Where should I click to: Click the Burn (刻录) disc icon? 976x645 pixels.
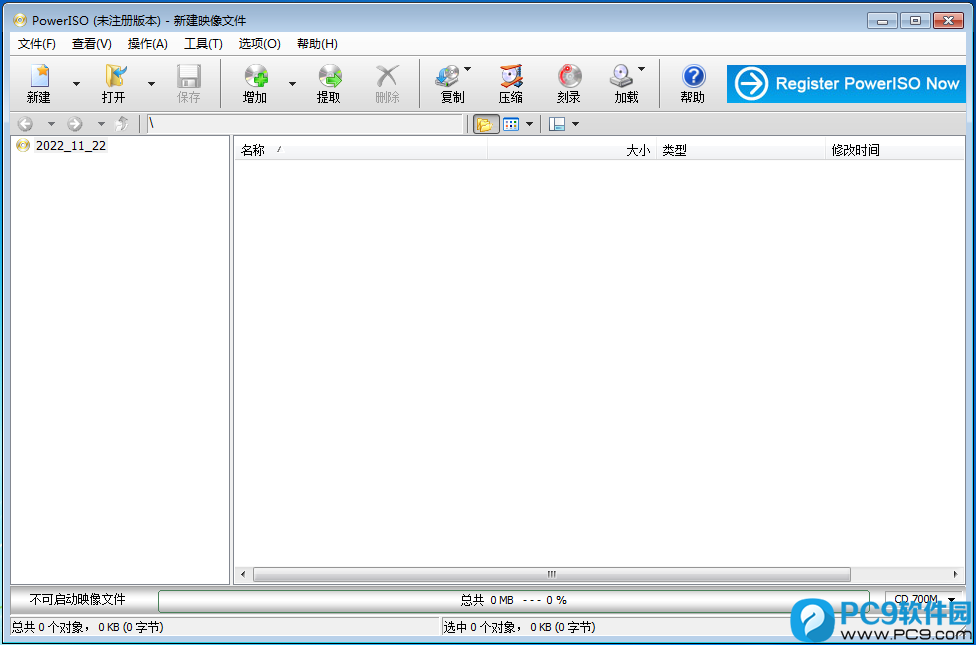pyautogui.click(x=569, y=77)
